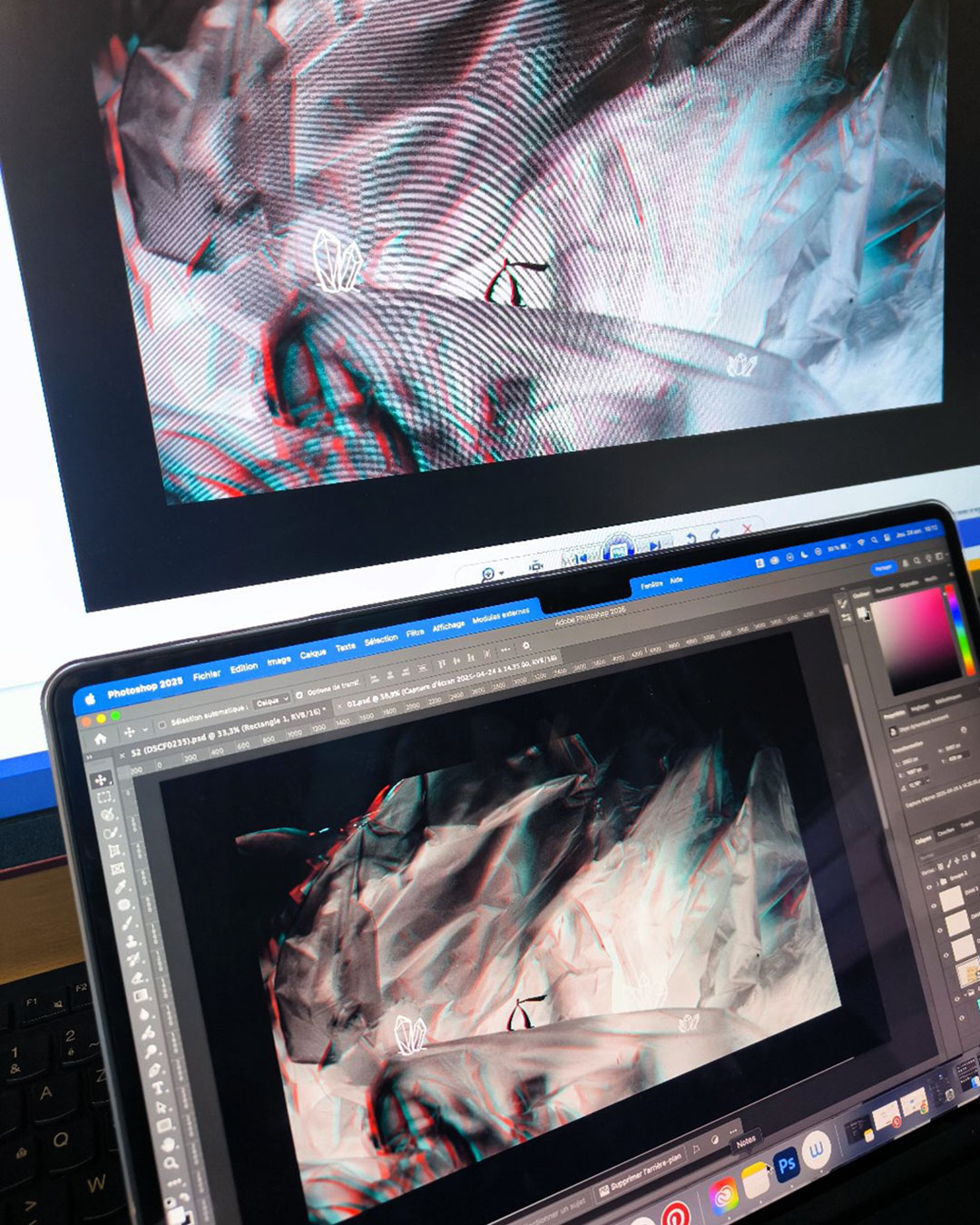Select the Pen tool
This screenshot has height=1225, width=980.
tap(154, 1071)
